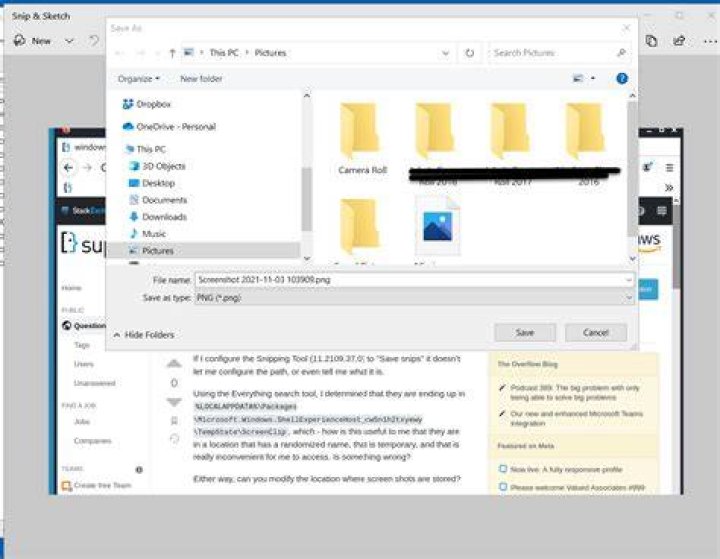Bookmark the question icon
Viewport: 720px width, 559px height.
pyautogui.click(x=174, y=420)
